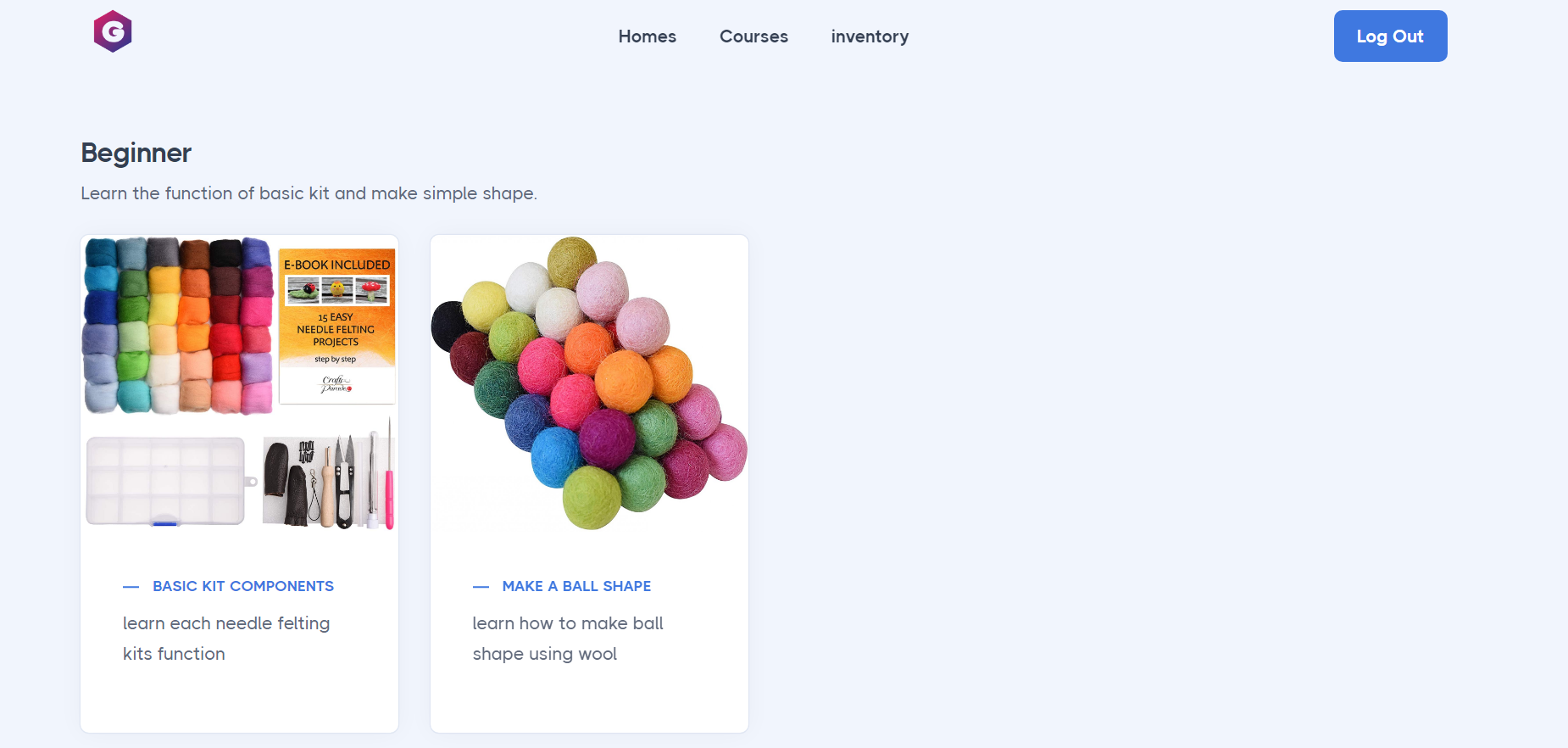Go to the Courses page
Screen dimensions: 1568x748
753,36
